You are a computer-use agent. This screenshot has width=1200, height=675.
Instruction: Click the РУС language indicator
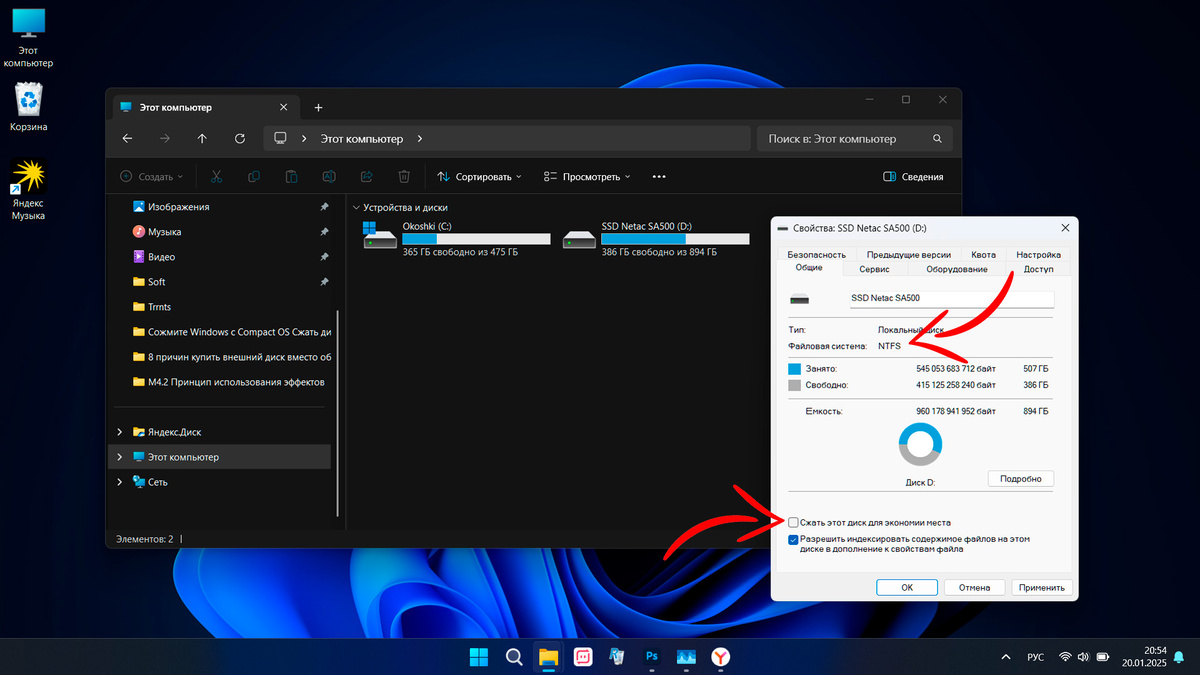[1036, 657]
